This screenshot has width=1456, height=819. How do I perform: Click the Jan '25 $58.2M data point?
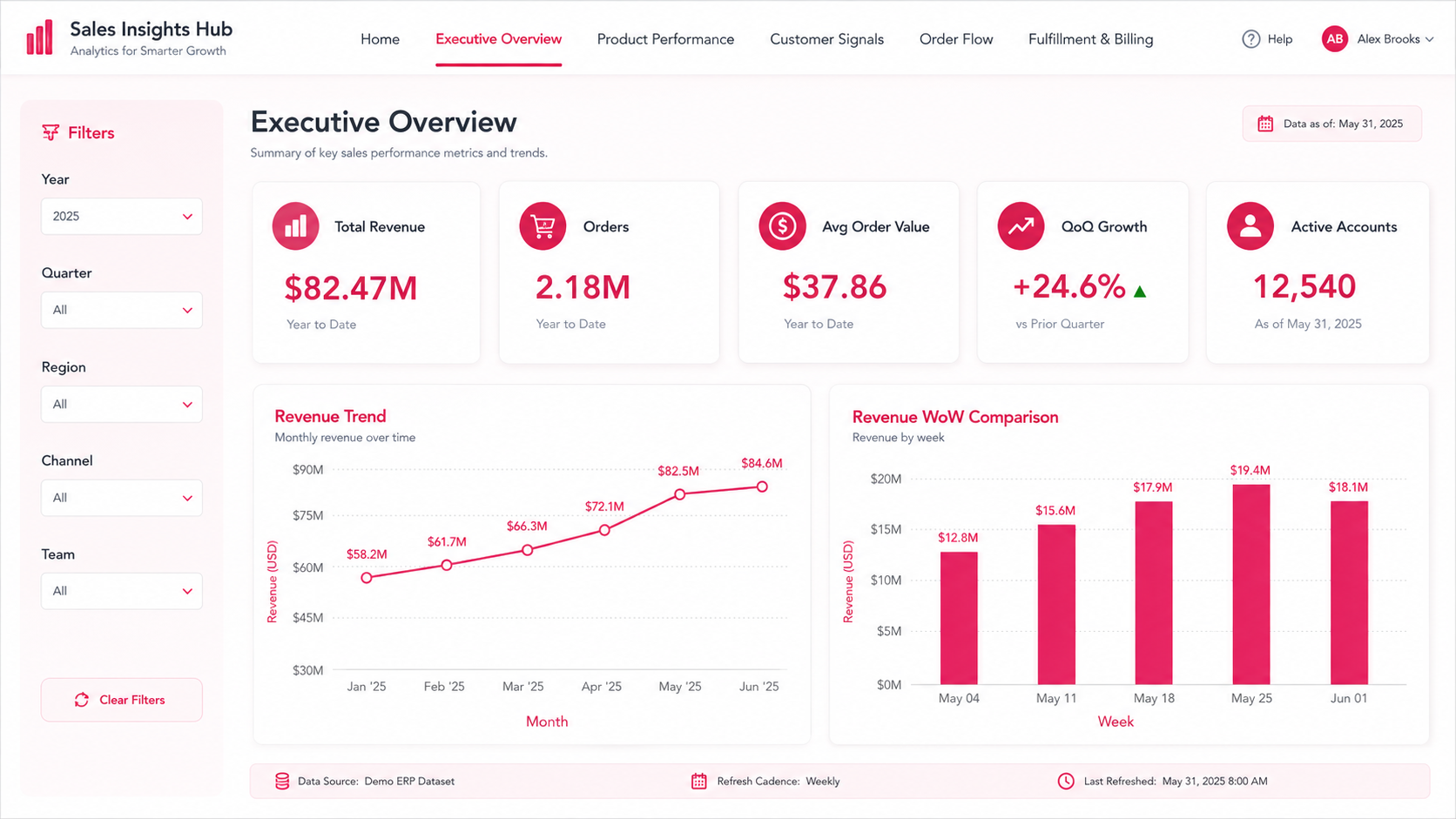coord(367,578)
